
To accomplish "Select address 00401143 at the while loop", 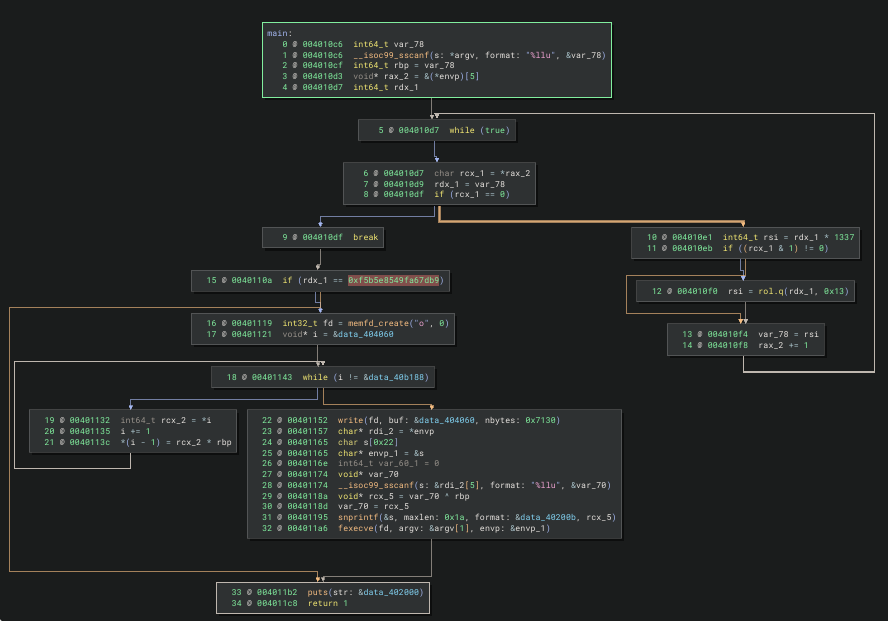I will (x=272, y=377).
